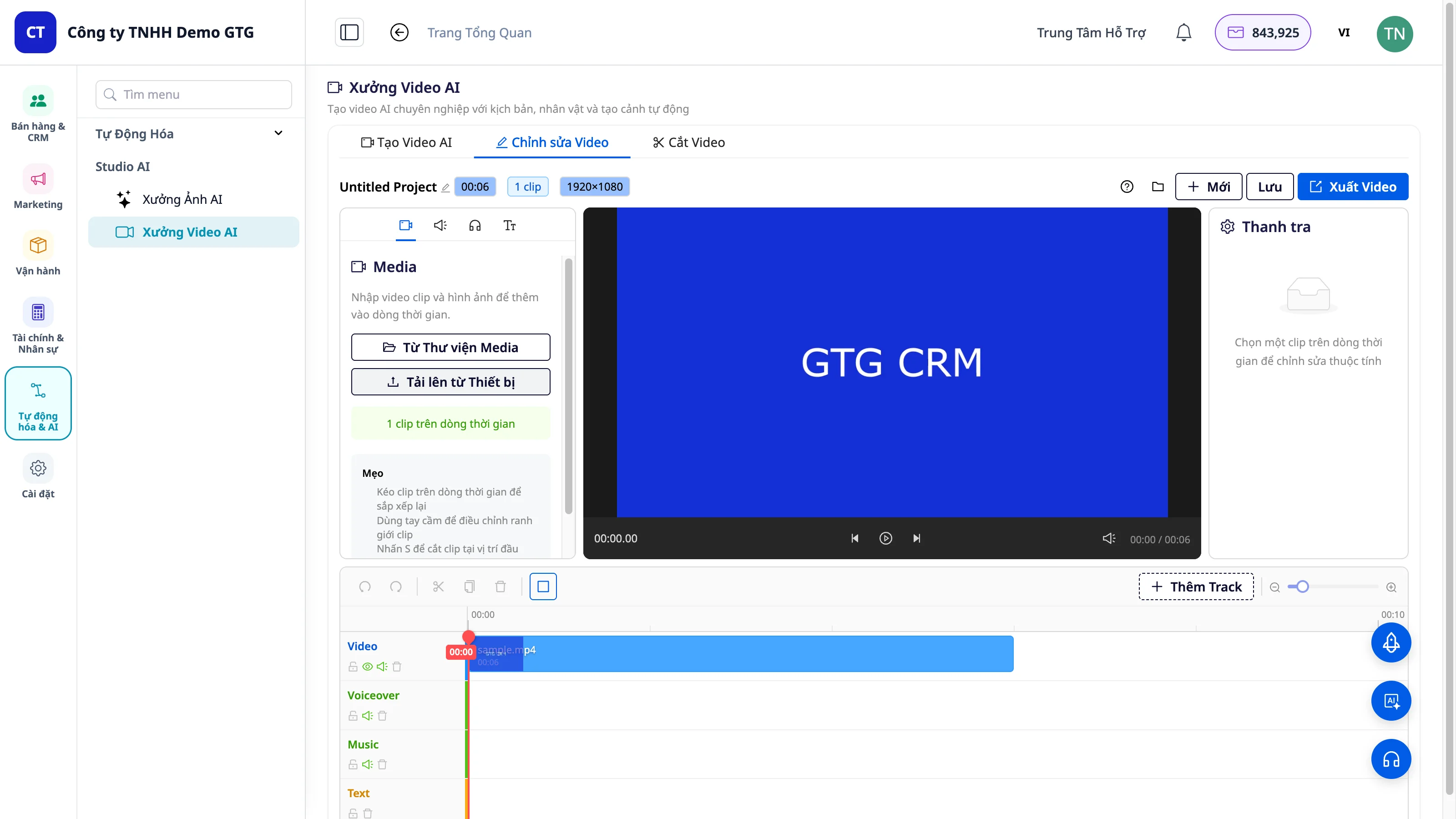This screenshot has width=1456, height=819.
Task: Open the voiceover speaker panel tab
Action: point(440,225)
